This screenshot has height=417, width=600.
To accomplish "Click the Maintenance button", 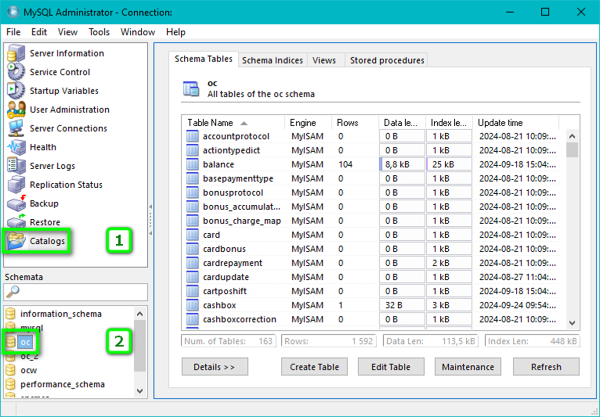I will click(469, 367).
